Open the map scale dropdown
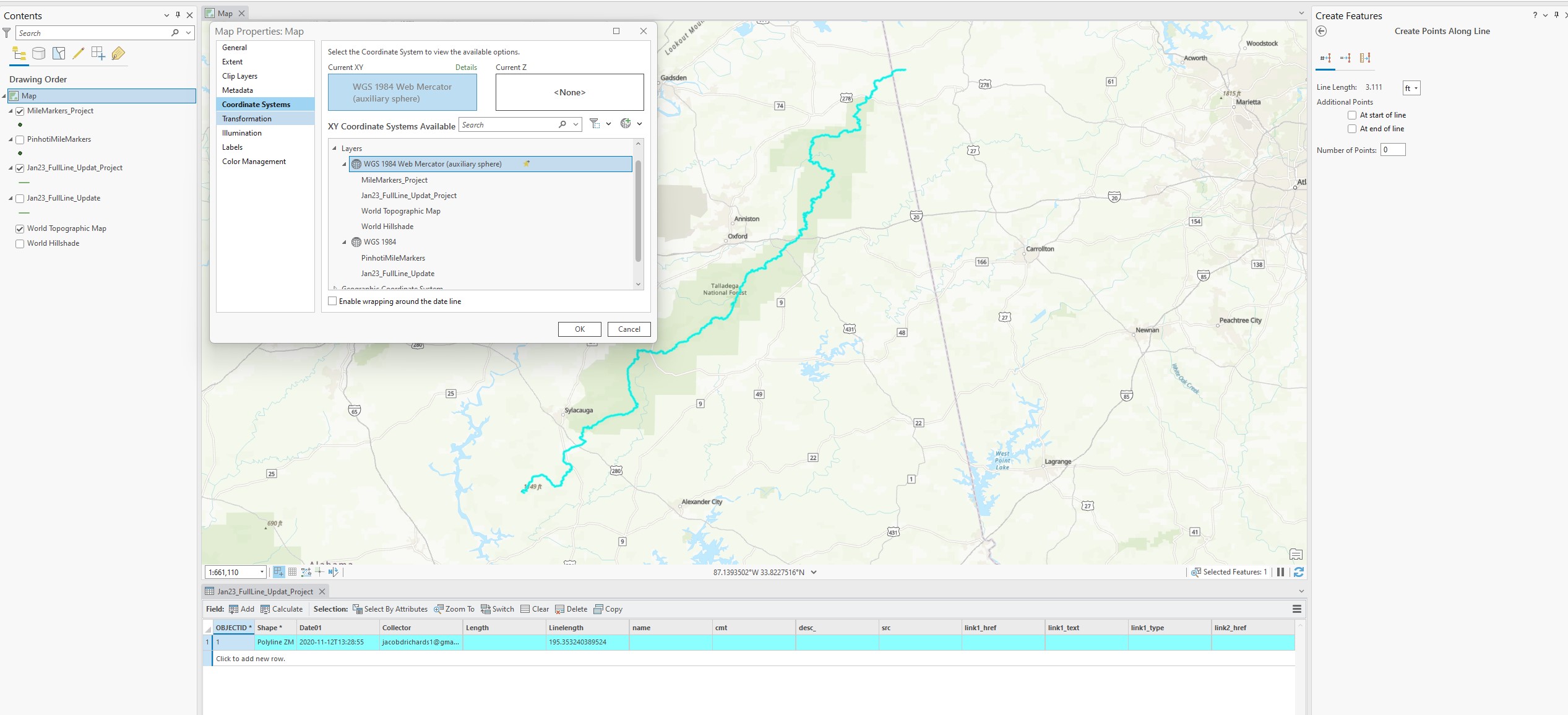 [x=262, y=573]
